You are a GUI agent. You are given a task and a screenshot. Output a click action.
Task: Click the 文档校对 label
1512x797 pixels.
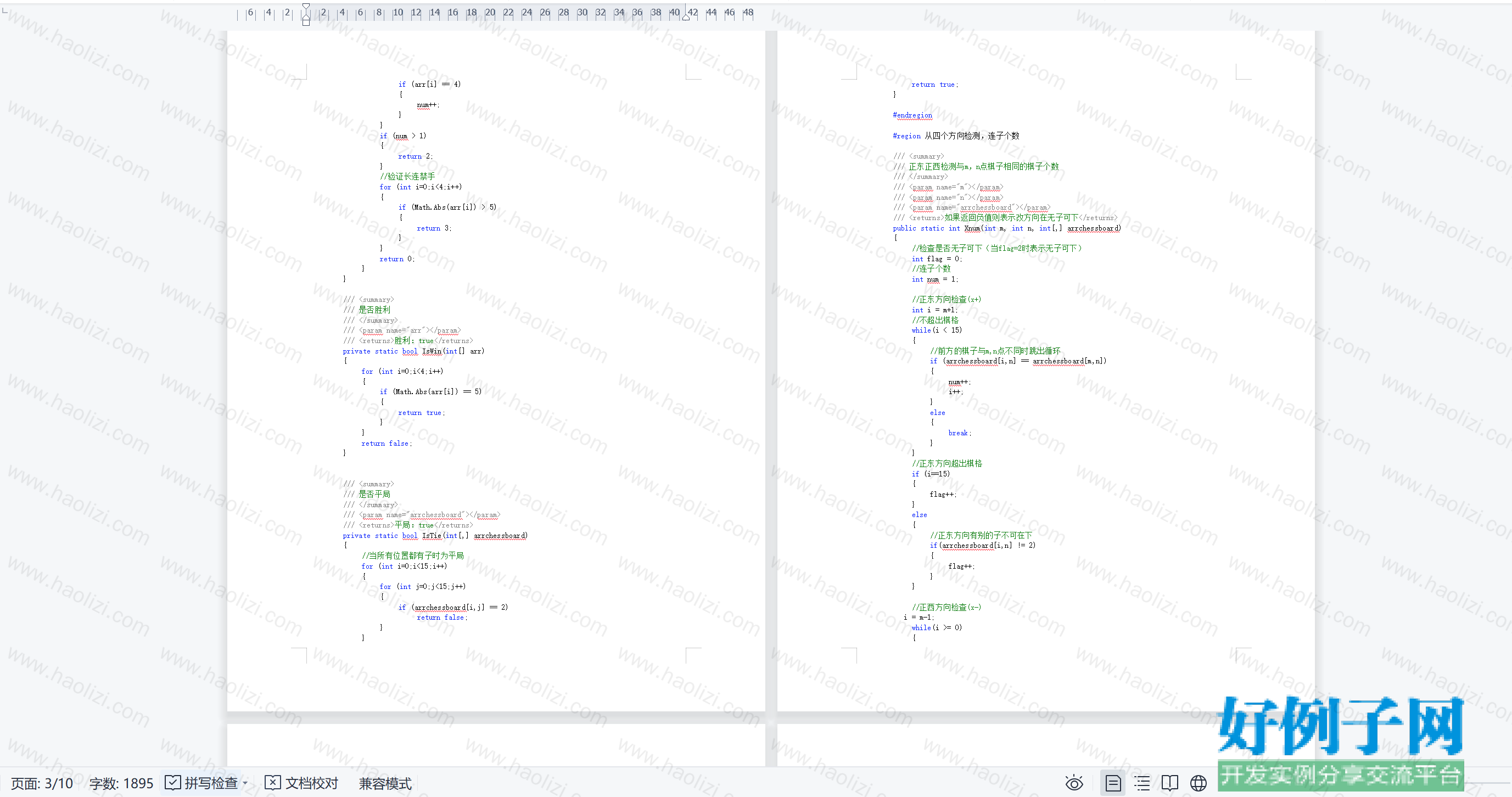pyautogui.click(x=312, y=783)
